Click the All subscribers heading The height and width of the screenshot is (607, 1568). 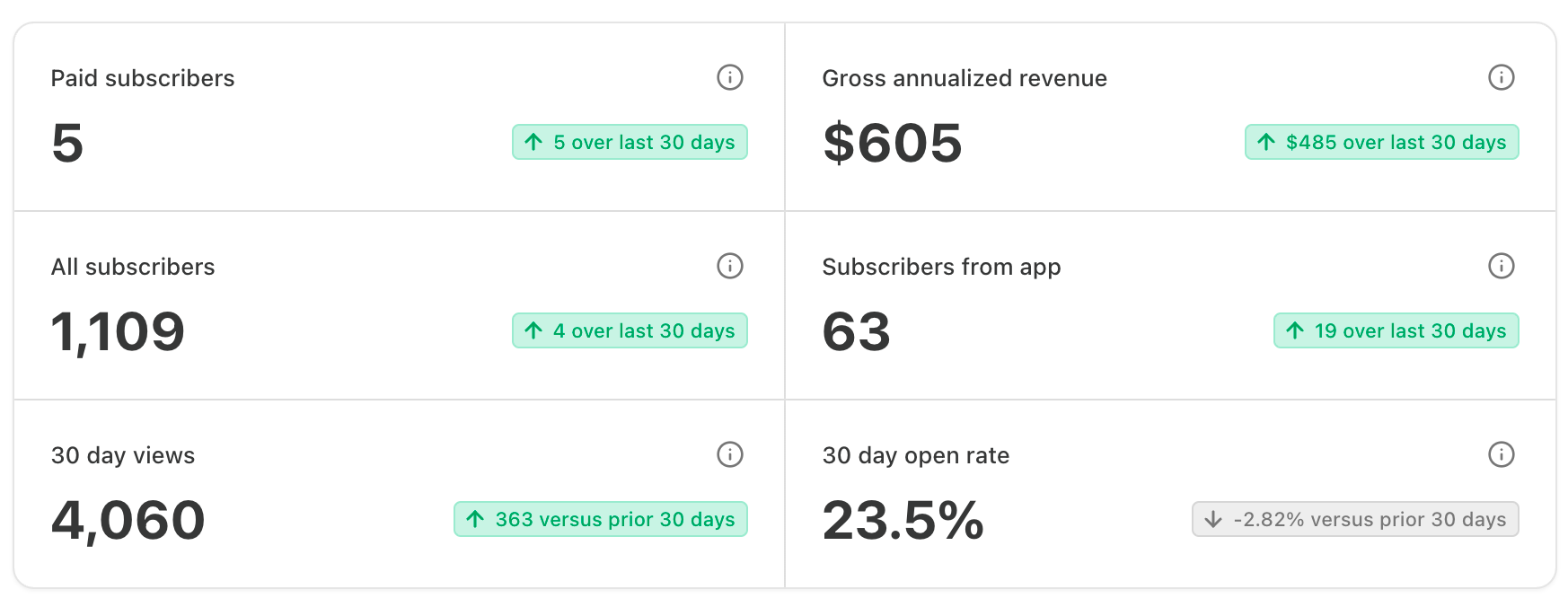[133, 267]
